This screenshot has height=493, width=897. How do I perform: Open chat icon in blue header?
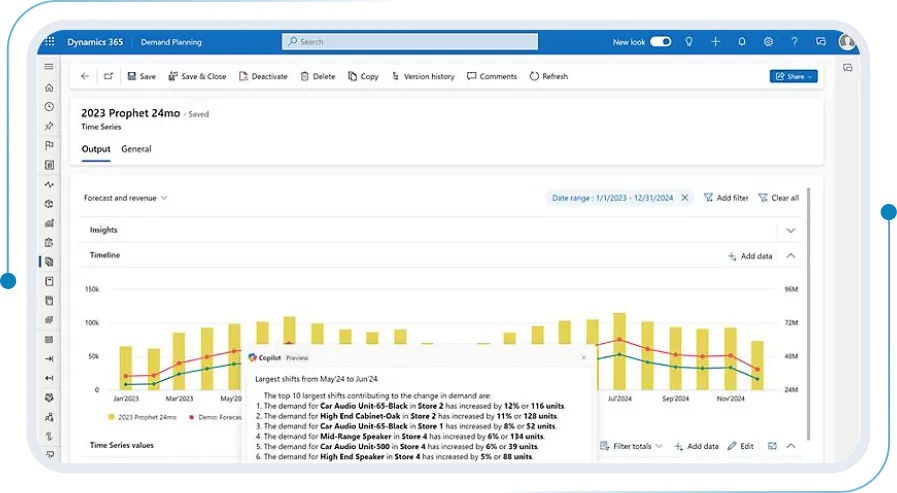[x=820, y=42]
